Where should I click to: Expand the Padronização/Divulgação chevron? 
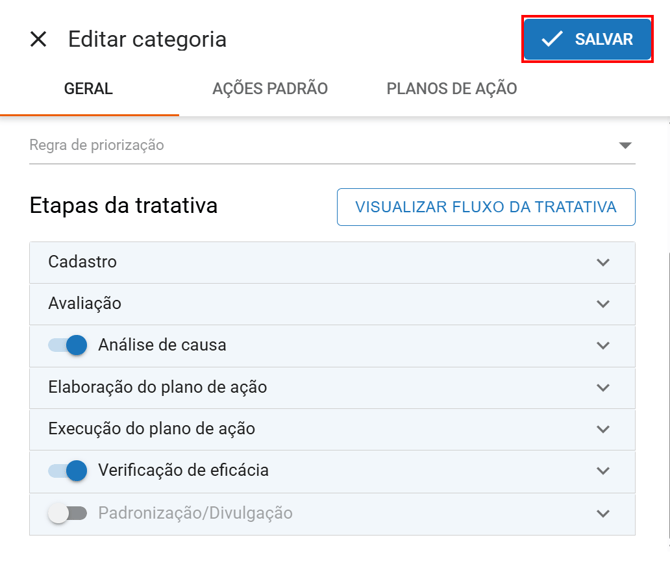point(603,513)
